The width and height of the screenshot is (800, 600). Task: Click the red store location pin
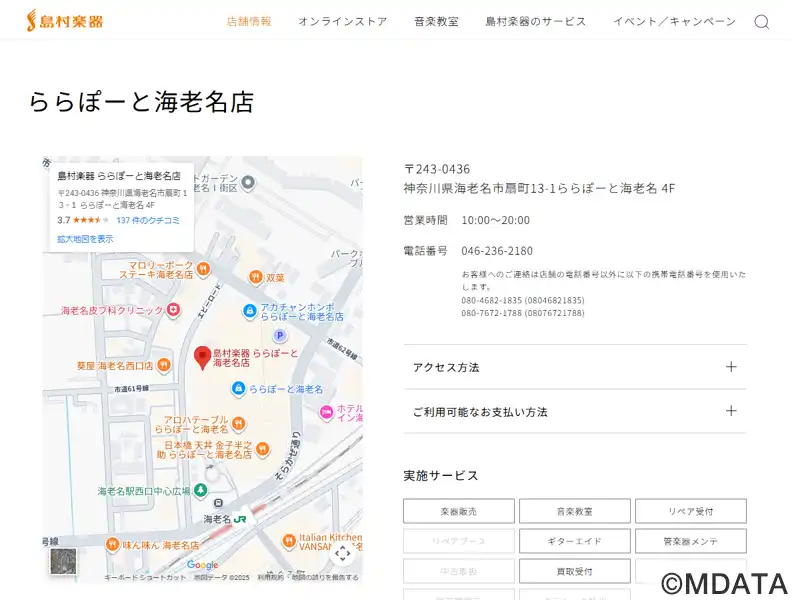pyautogui.click(x=202, y=357)
